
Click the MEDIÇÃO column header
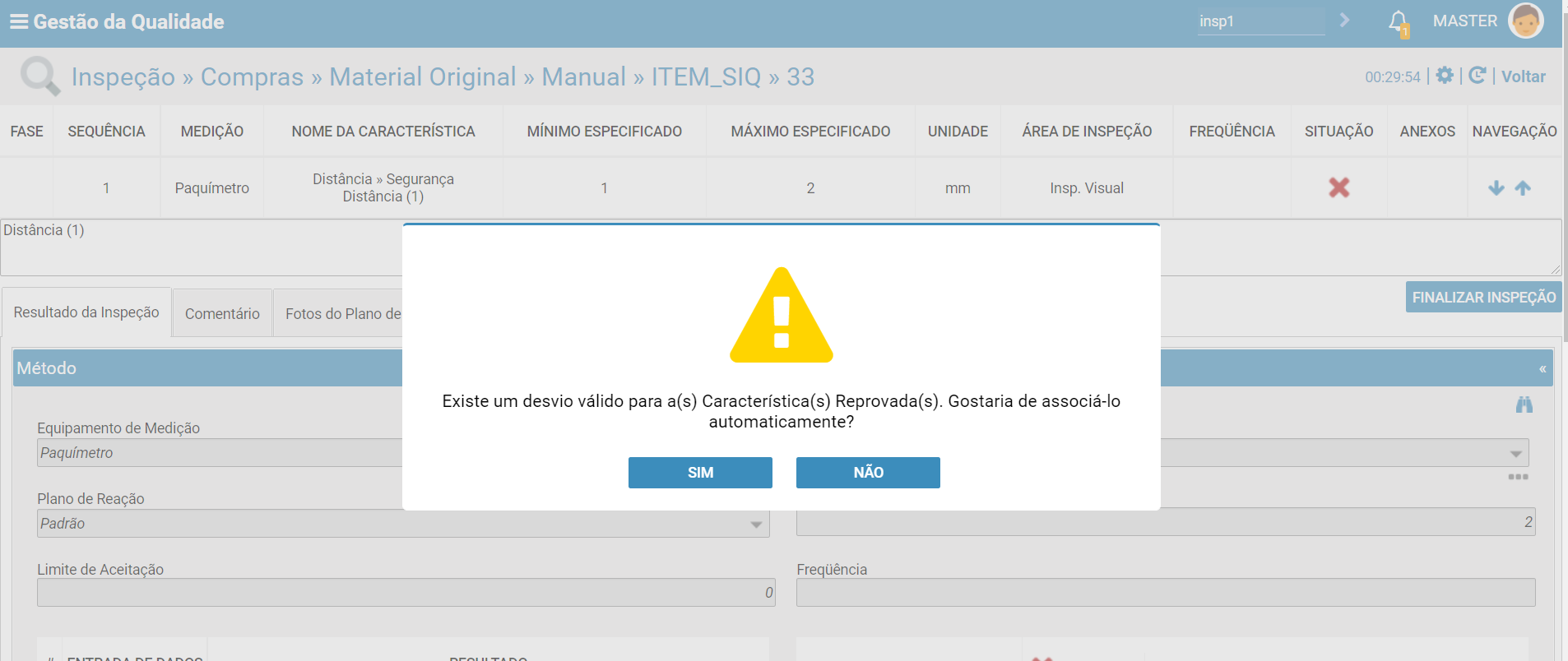tap(212, 132)
